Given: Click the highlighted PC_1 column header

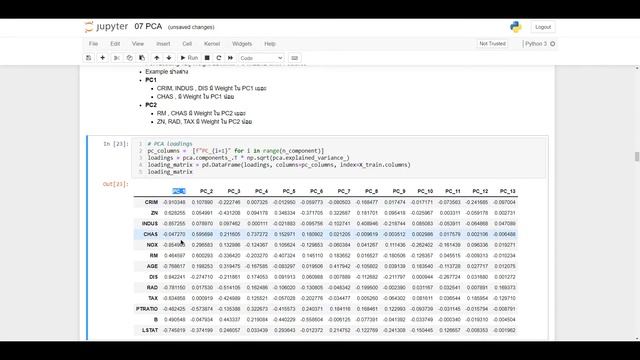Looking at the screenshot, I should (x=179, y=191).
